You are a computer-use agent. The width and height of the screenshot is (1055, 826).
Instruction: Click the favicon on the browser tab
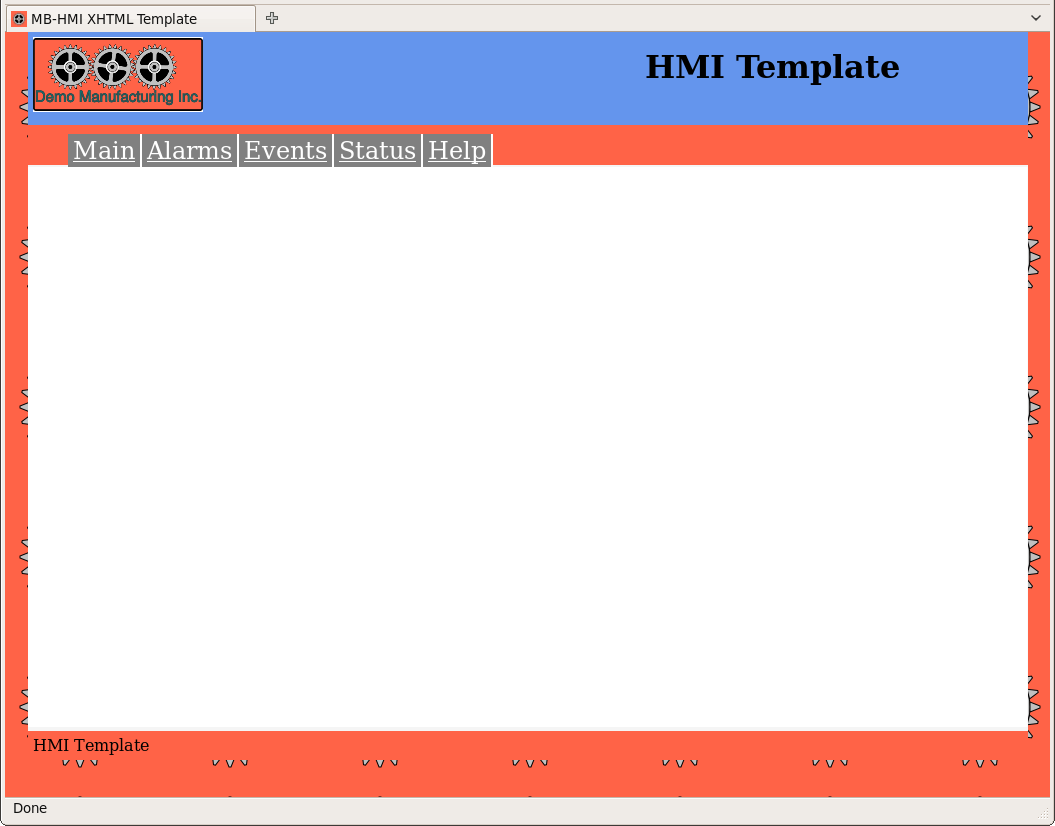tap(19, 19)
